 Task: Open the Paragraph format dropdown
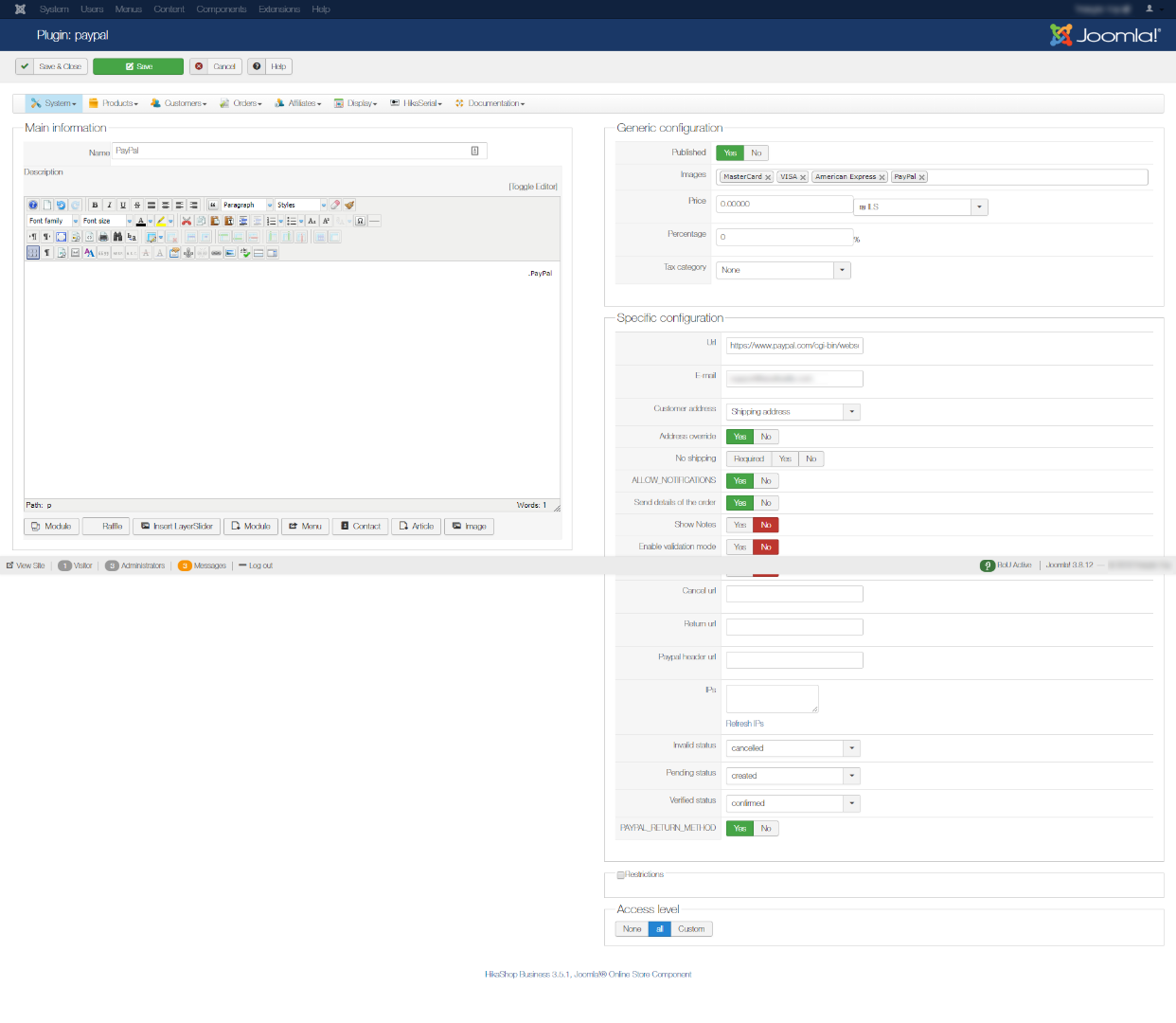[247, 206]
